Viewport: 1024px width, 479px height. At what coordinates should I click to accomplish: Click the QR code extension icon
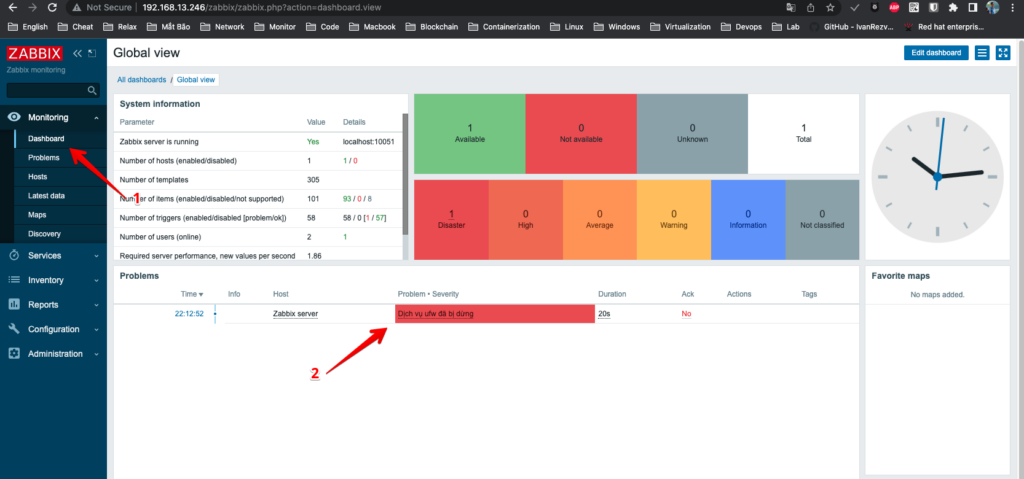(914, 8)
